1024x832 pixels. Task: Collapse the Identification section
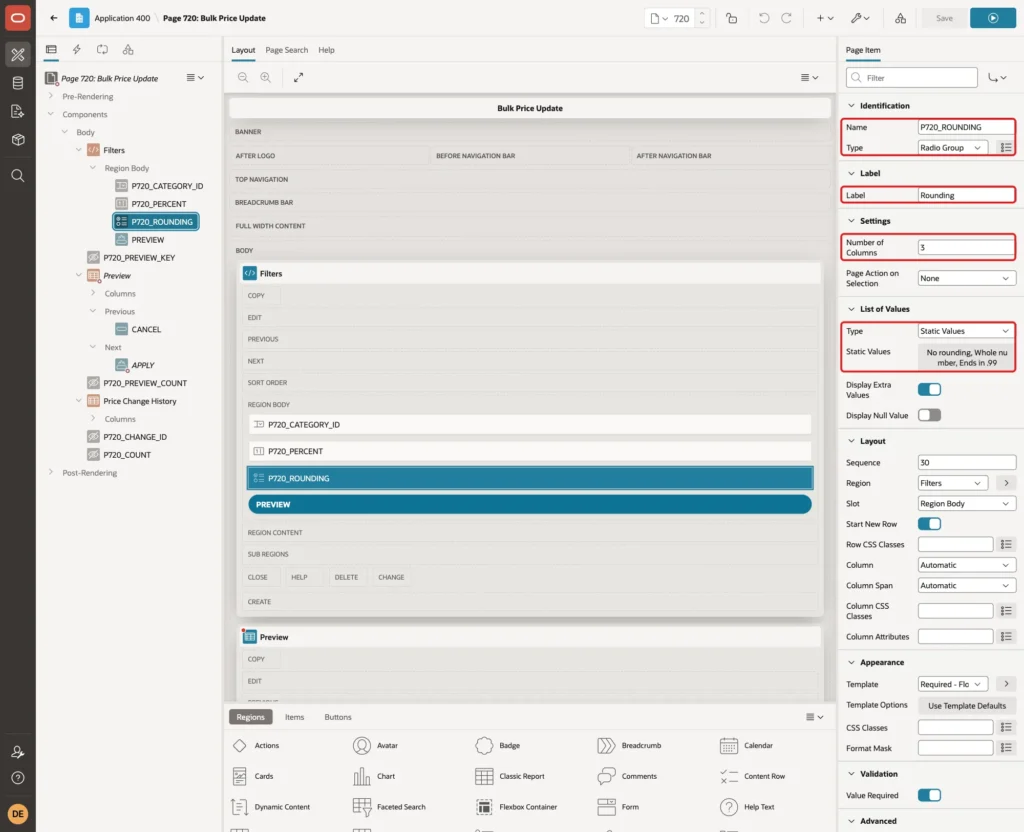tap(851, 106)
